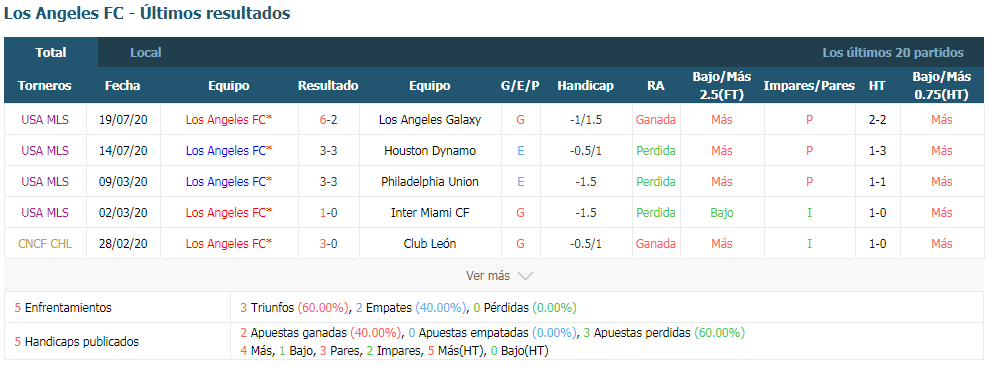Open Inter Miami CF team link

point(430,212)
